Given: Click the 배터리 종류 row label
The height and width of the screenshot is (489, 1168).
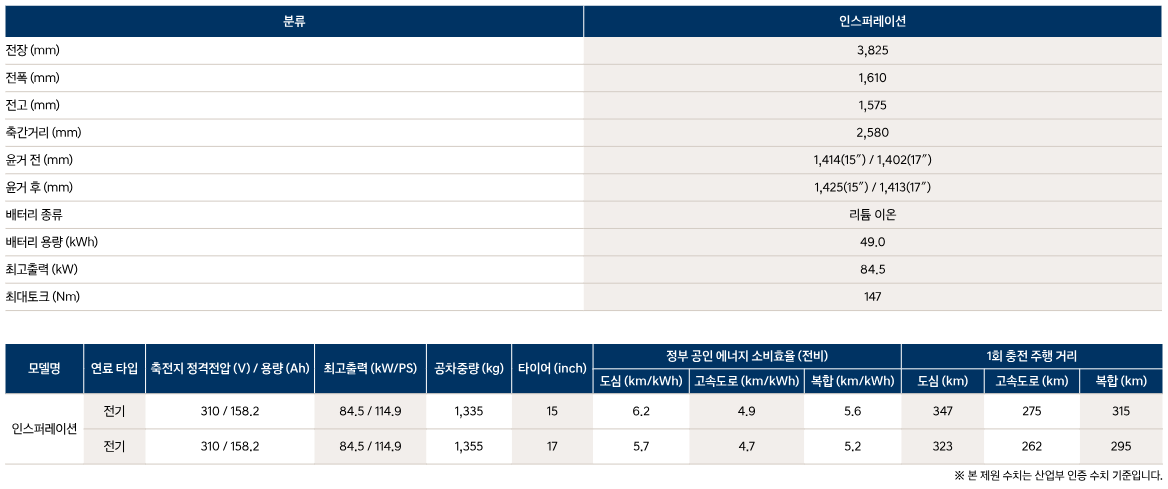Looking at the screenshot, I should 34,215.
